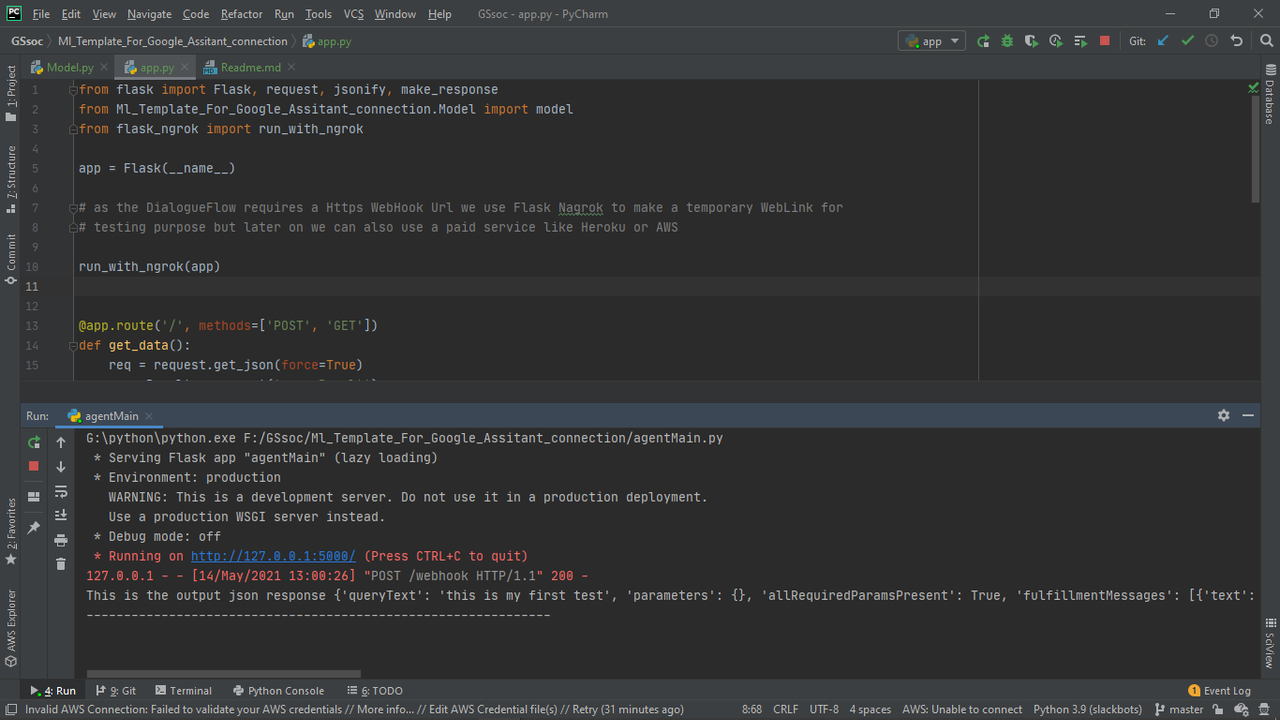The height and width of the screenshot is (720, 1280).
Task: Rerun agentMain in the Run panel
Action: pos(34,442)
